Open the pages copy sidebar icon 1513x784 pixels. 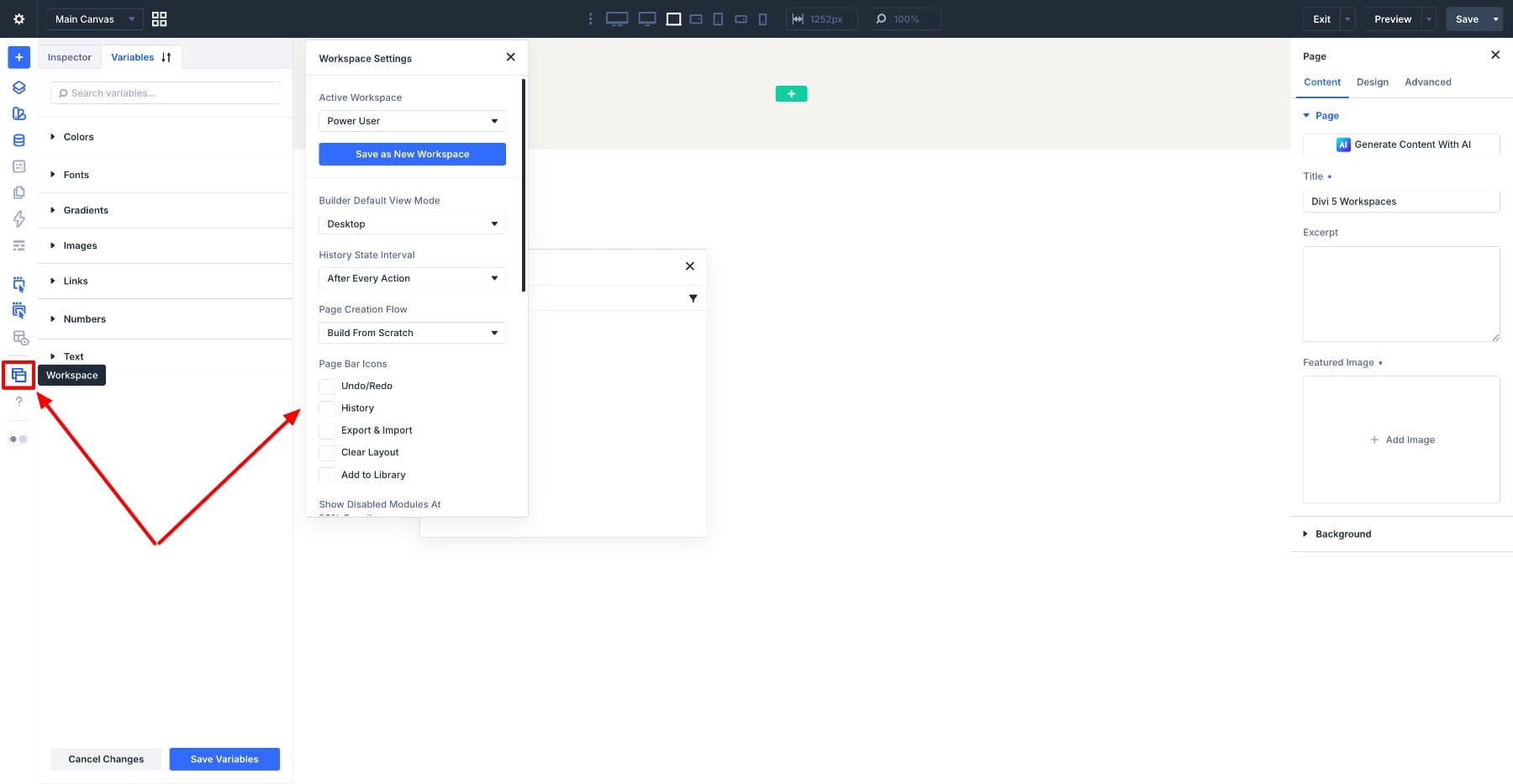point(18,192)
